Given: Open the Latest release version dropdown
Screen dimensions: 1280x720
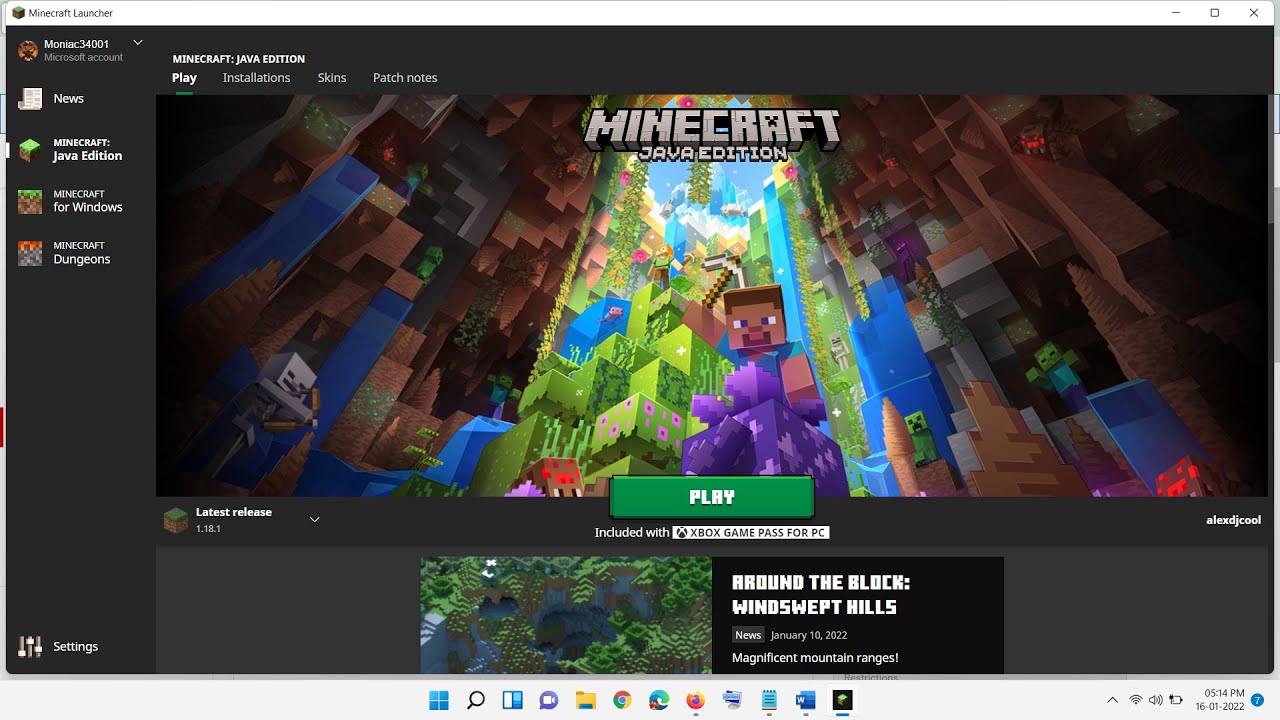Looking at the screenshot, I should pos(314,519).
